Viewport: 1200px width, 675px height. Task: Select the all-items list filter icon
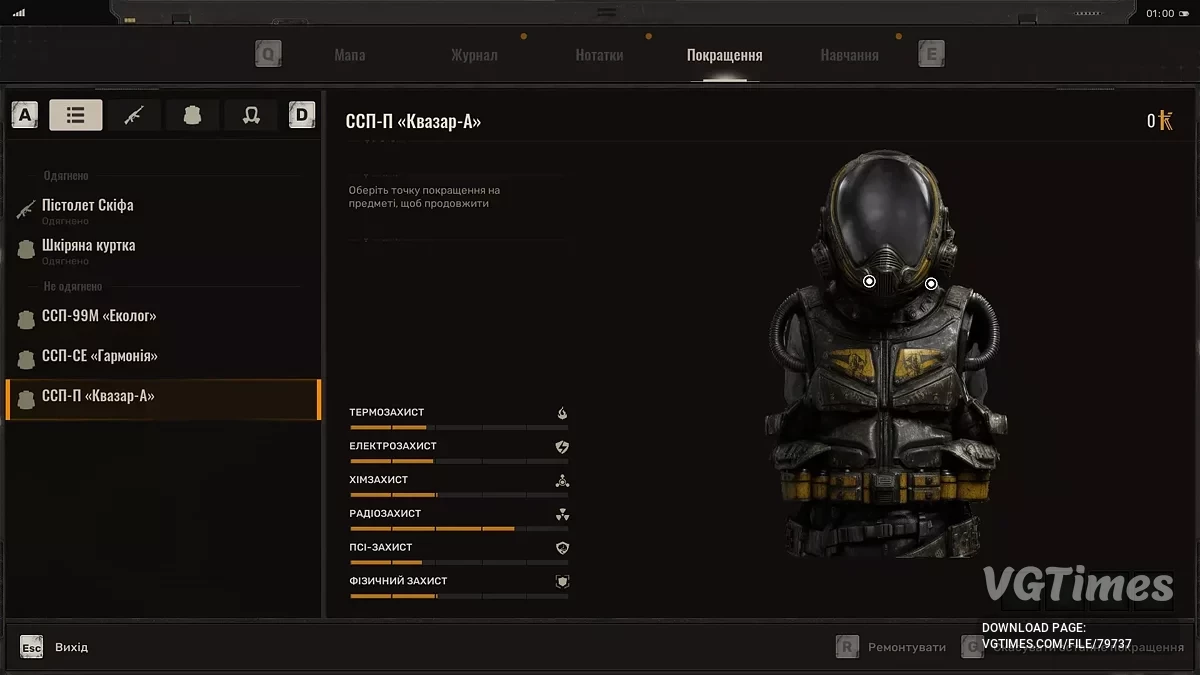(x=76, y=115)
